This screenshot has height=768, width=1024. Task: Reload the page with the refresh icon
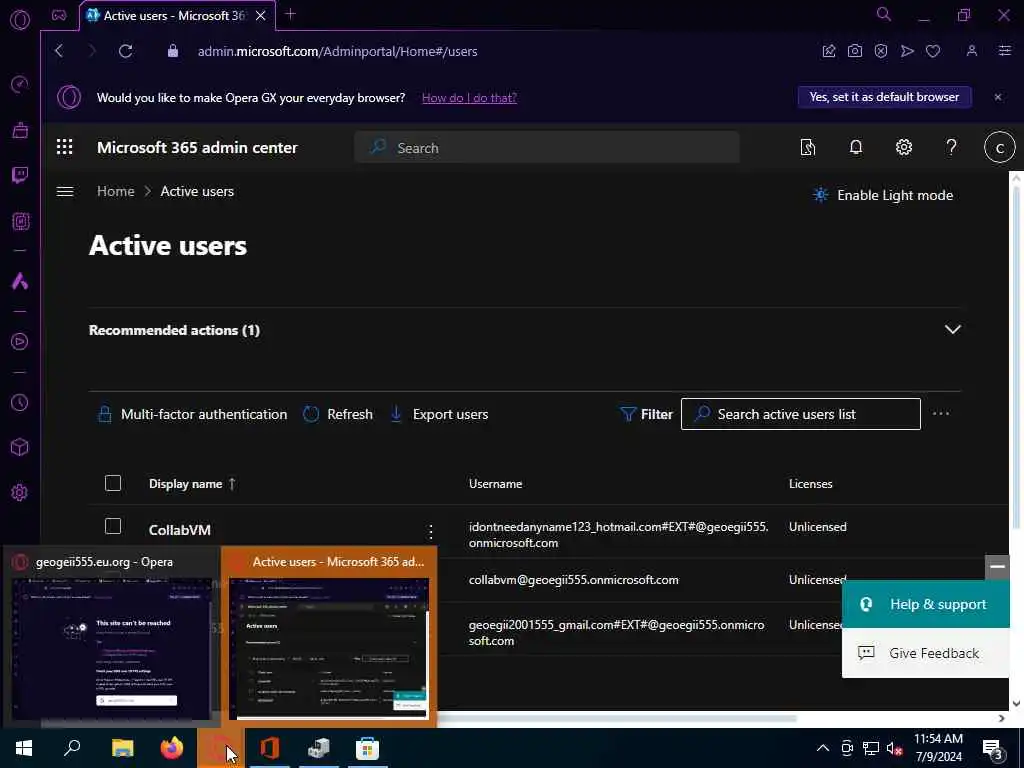pos(125,51)
